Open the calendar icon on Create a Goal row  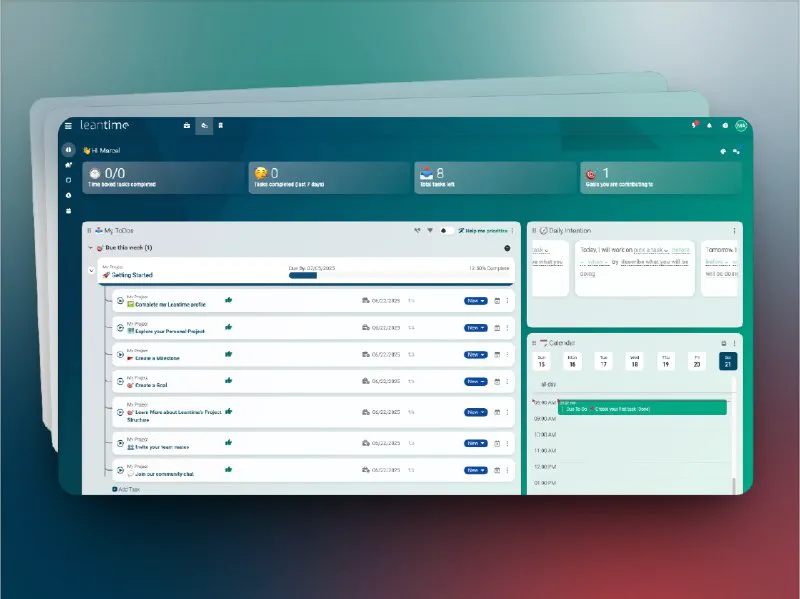(x=497, y=382)
